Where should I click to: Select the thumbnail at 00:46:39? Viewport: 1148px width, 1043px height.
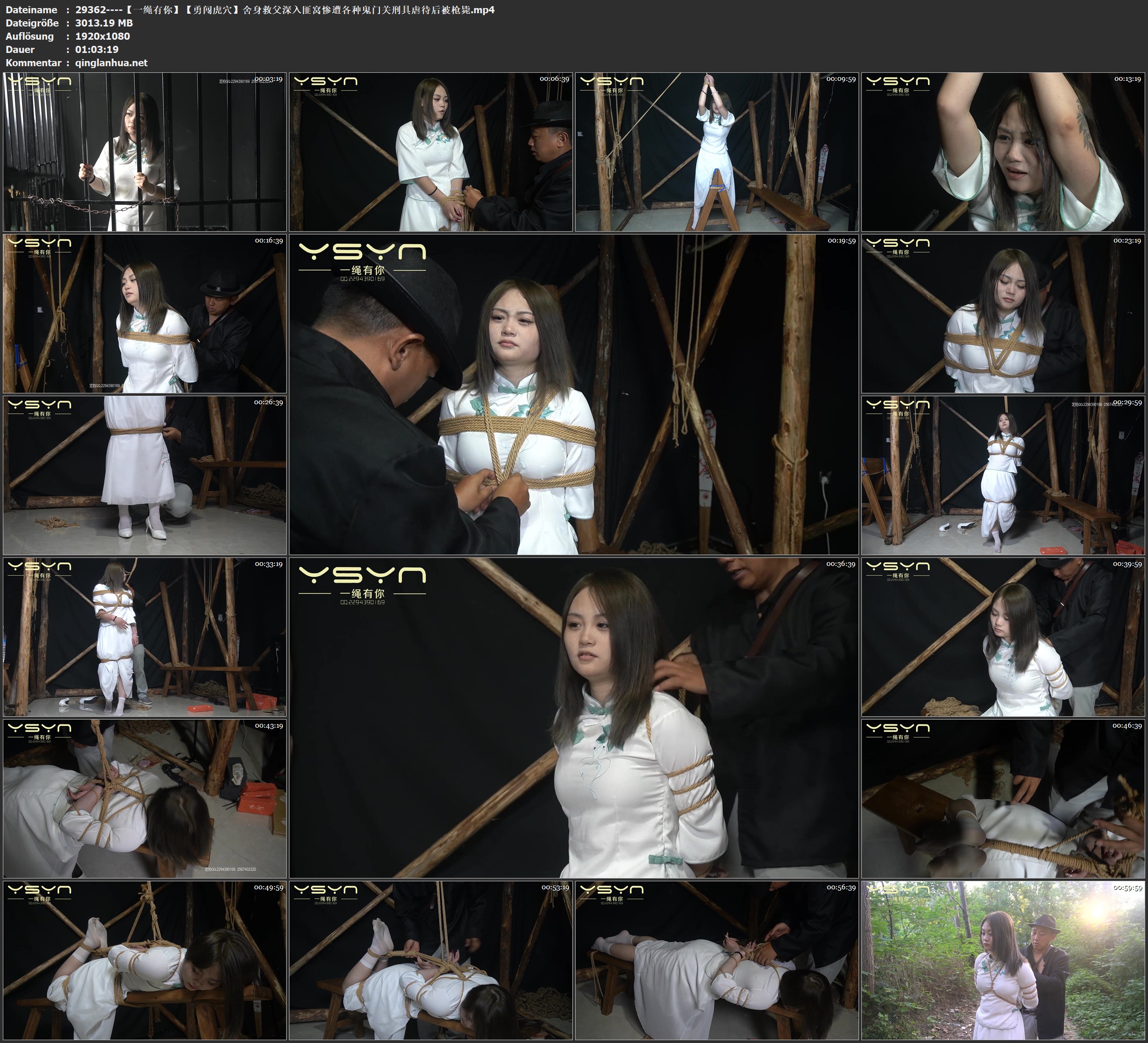pyautogui.click(x=1003, y=798)
